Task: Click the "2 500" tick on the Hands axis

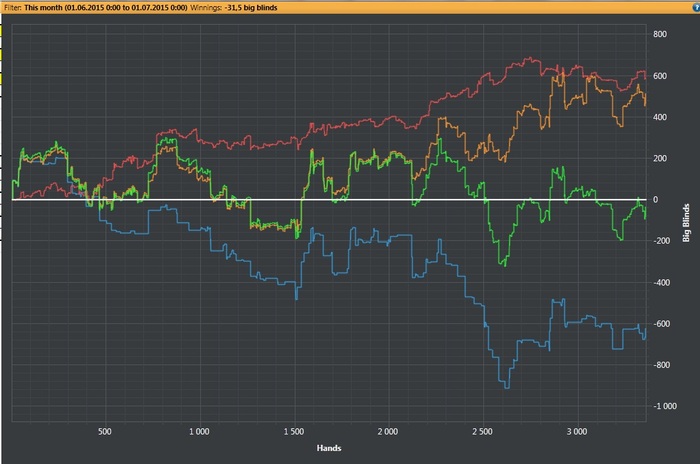Action: (x=483, y=431)
